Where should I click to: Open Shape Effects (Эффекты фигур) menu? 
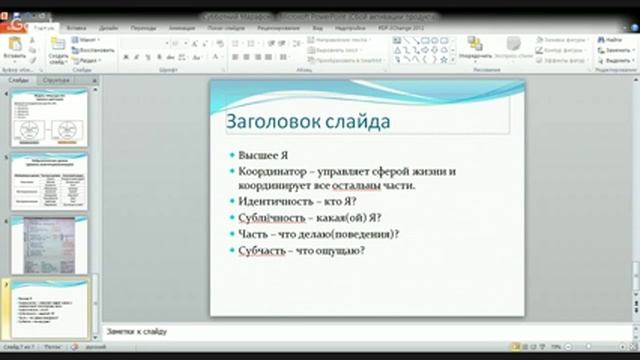click(x=562, y=60)
